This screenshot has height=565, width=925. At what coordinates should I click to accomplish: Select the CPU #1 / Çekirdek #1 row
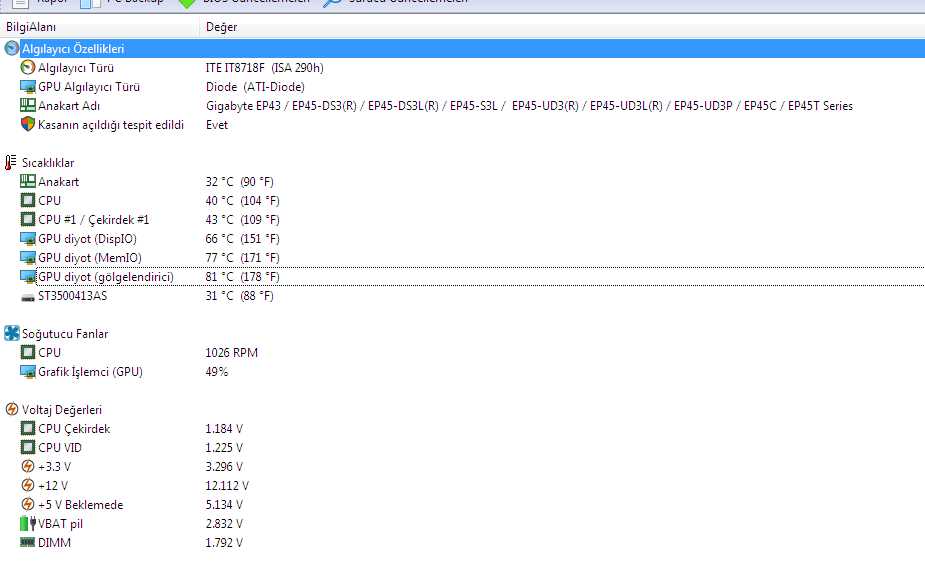[93, 220]
